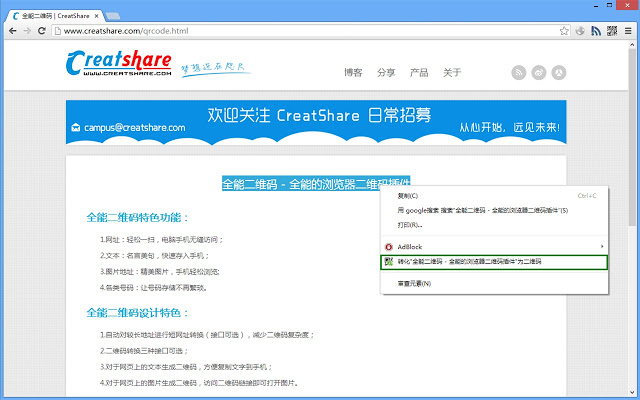
Task: Open the 关于 navigation link
Action: point(452,73)
